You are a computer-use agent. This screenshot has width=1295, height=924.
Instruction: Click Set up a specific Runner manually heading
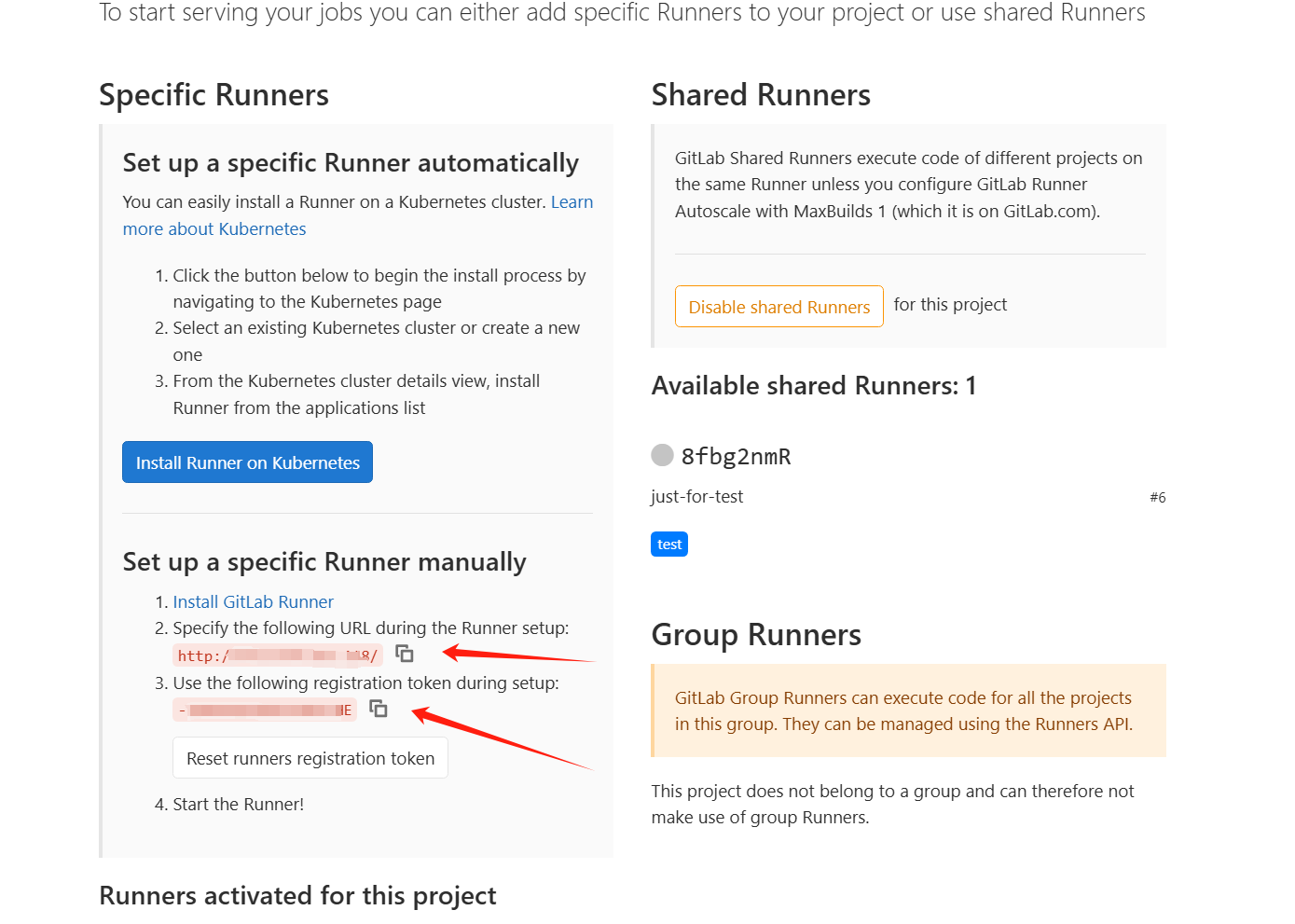(324, 562)
